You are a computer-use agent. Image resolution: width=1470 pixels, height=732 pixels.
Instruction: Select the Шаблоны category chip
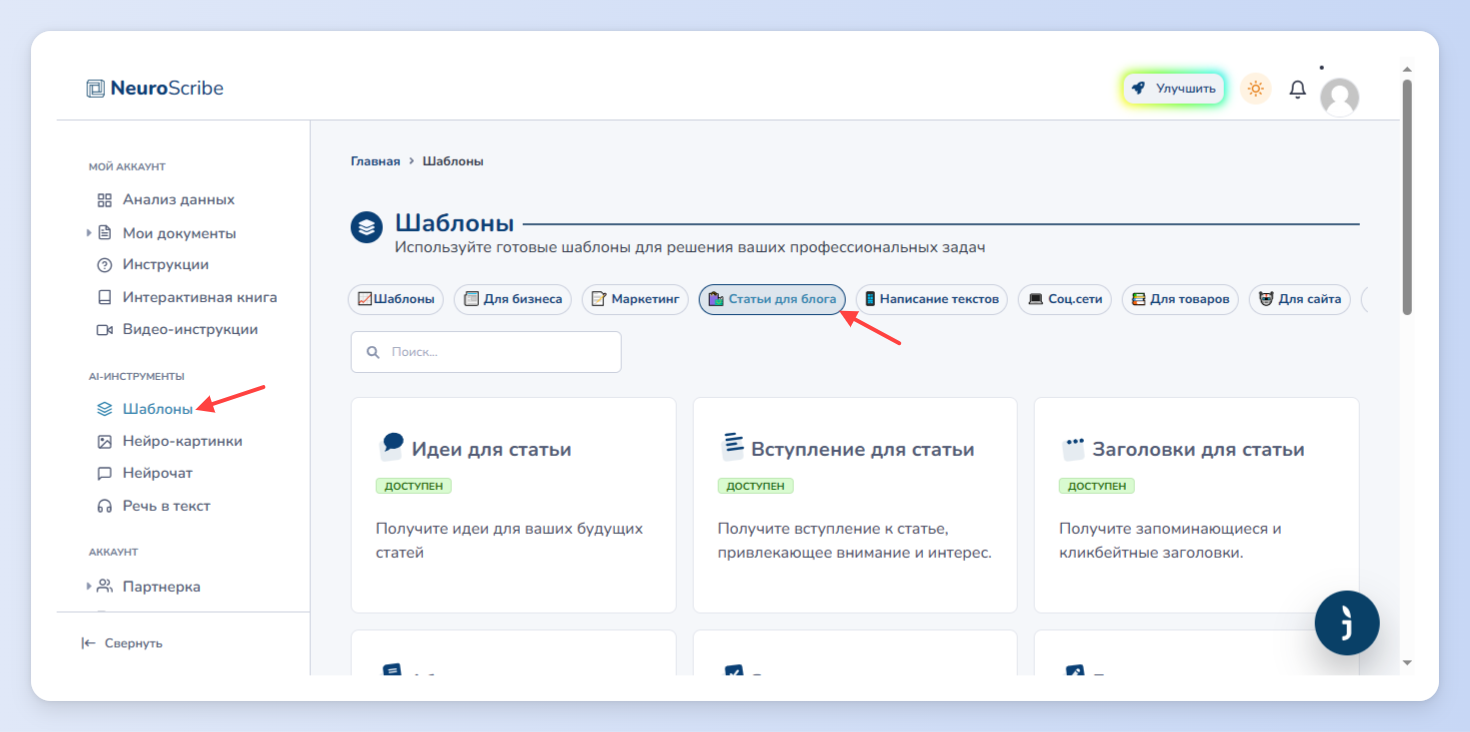tap(396, 299)
